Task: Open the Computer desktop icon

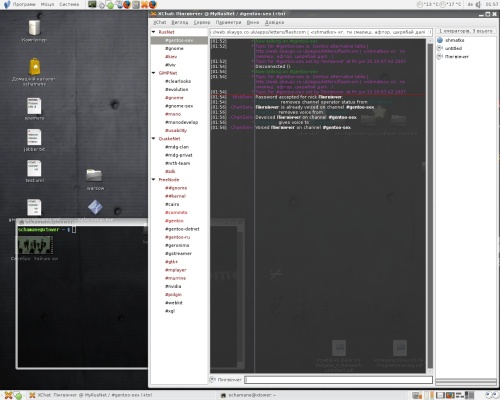Action: click(34, 31)
